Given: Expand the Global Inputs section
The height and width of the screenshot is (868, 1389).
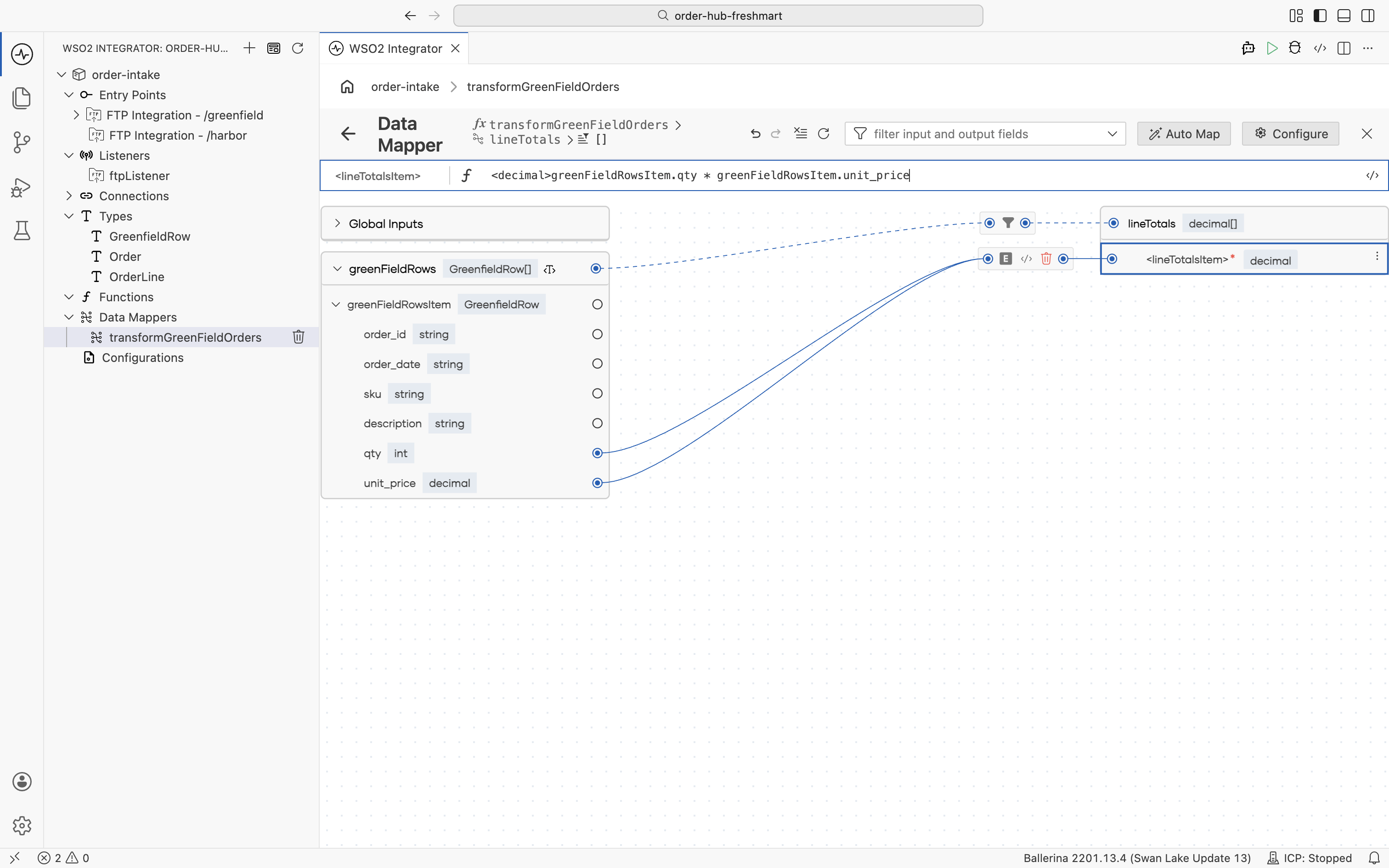Looking at the screenshot, I should [338, 223].
